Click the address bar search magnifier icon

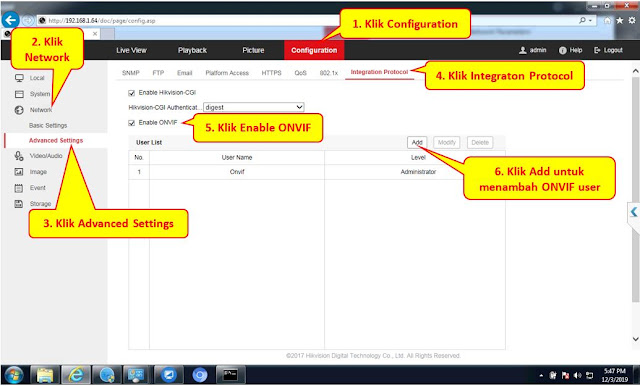pos(582,20)
